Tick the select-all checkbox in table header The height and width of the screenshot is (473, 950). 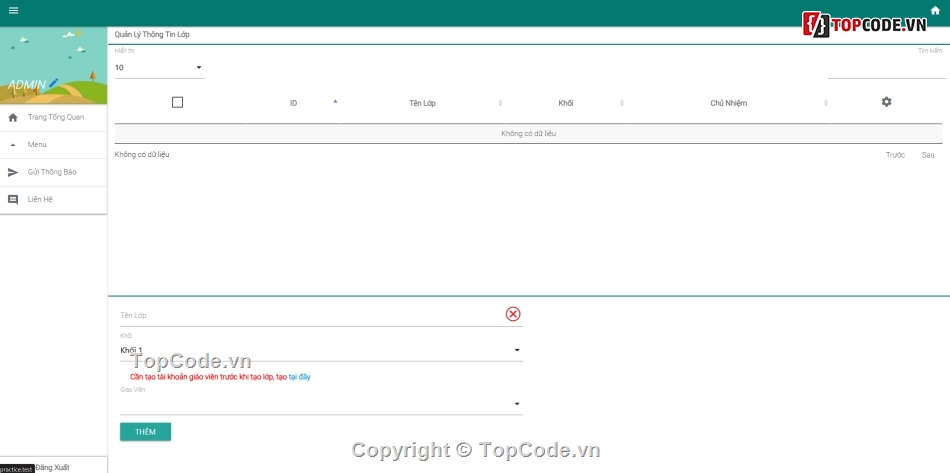(178, 102)
